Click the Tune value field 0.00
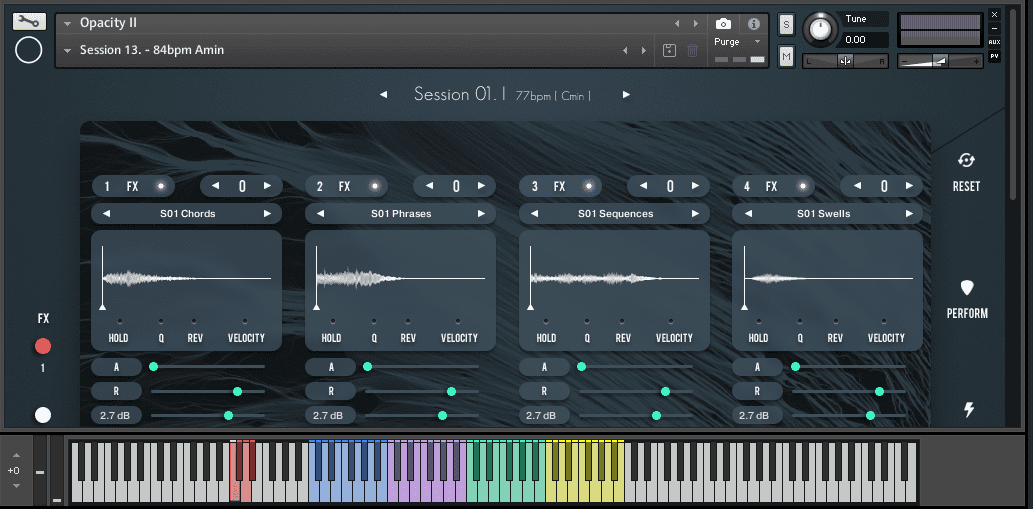This screenshot has height=509, width=1033. (x=865, y=40)
